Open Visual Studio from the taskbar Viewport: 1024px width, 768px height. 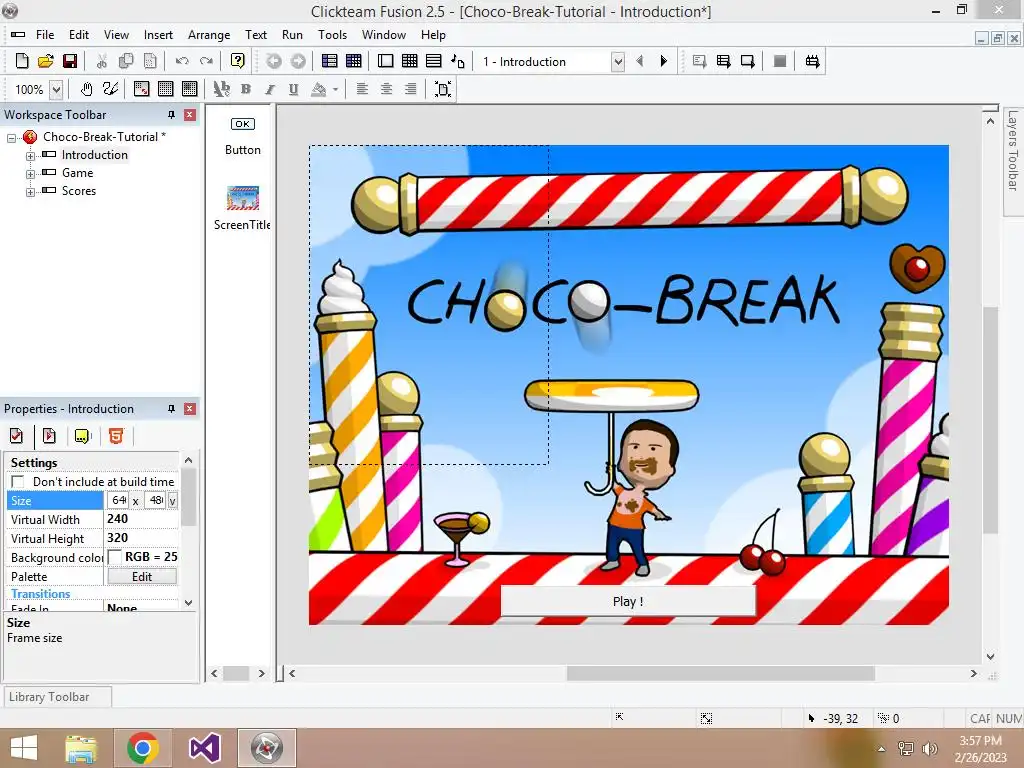[204, 748]
